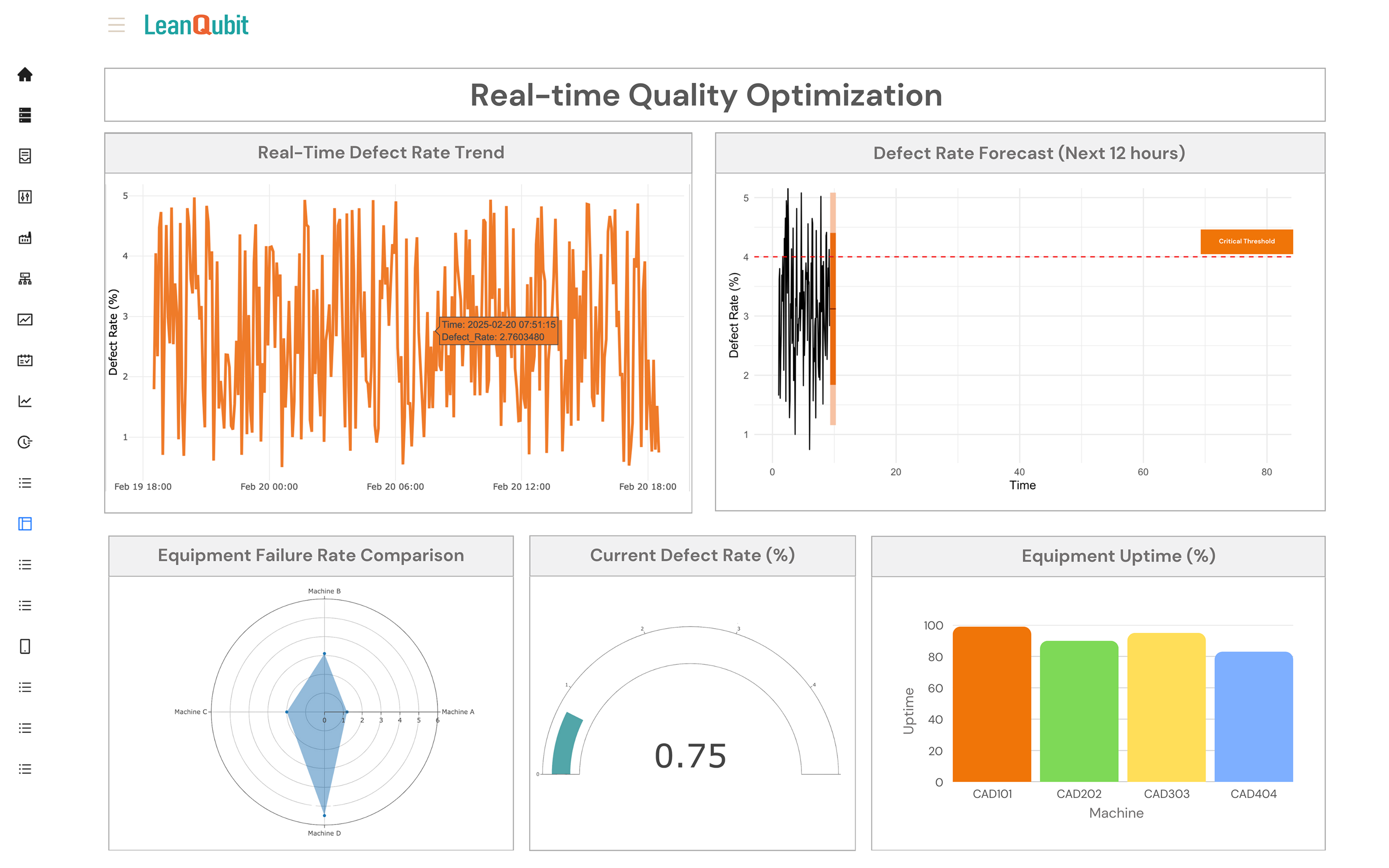
Task: Select the line graph sidebar icon
Action: [x=25, y=401]
